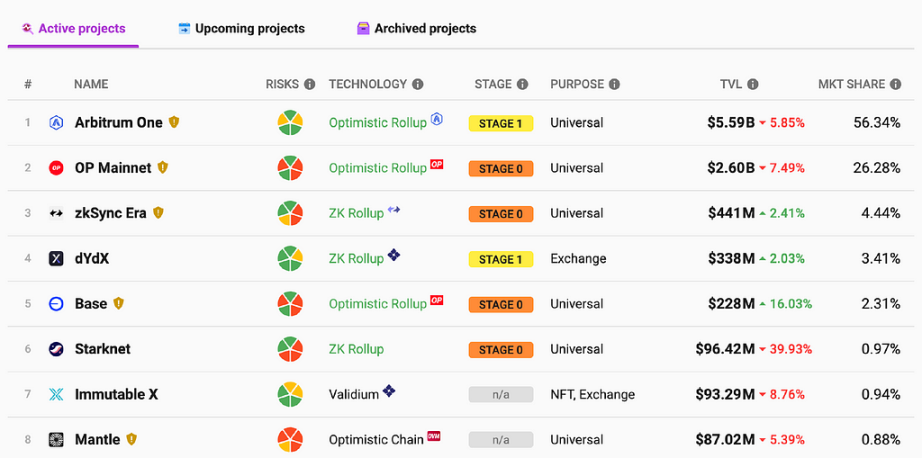922x458 pixels.
Task: Click the NAME column header
Action: click(x=91, y=84)
